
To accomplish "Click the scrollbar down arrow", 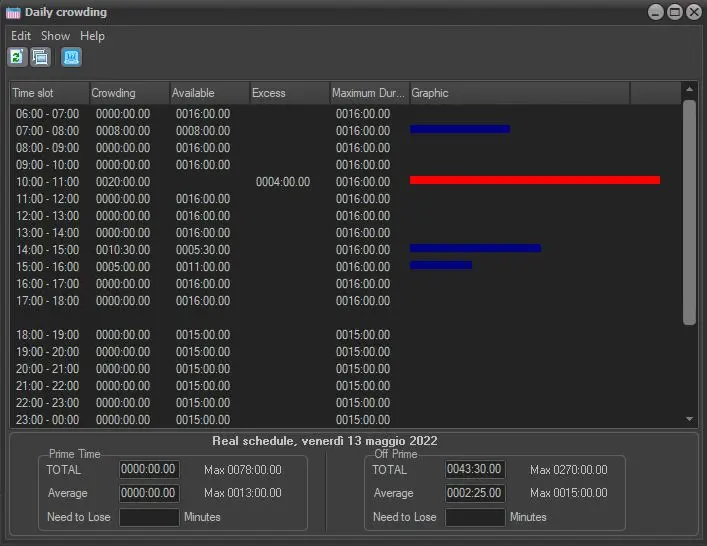I will click(x=689, y=419).
